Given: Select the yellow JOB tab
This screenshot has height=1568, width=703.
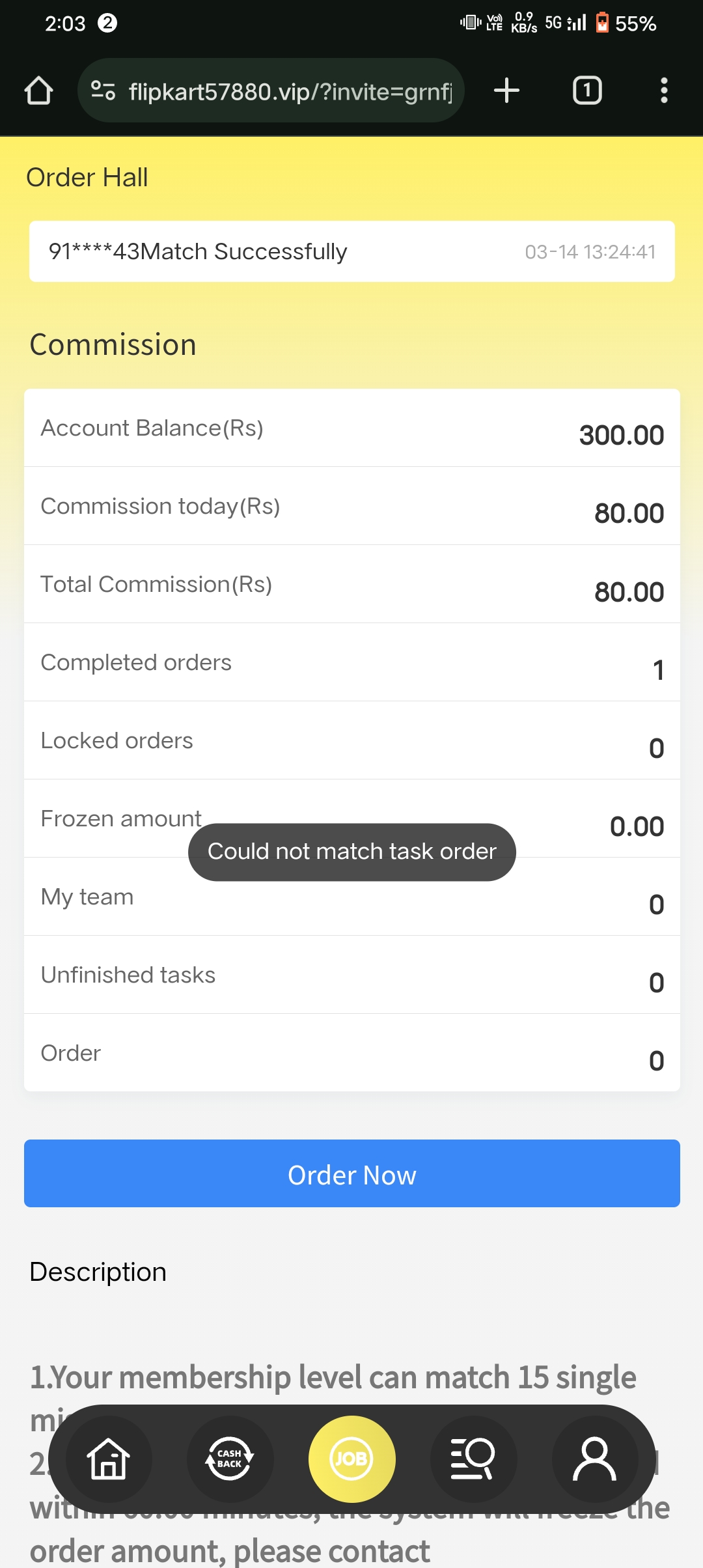Looking at the screenshot, I should point(351,1459).
